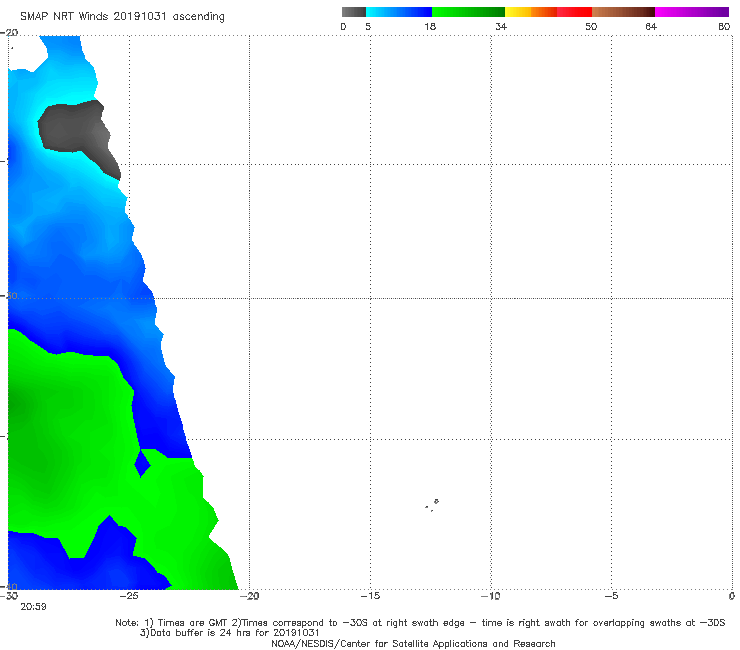Click the color bar label '64'
The image size is (740, 650).
coord(651,26)
